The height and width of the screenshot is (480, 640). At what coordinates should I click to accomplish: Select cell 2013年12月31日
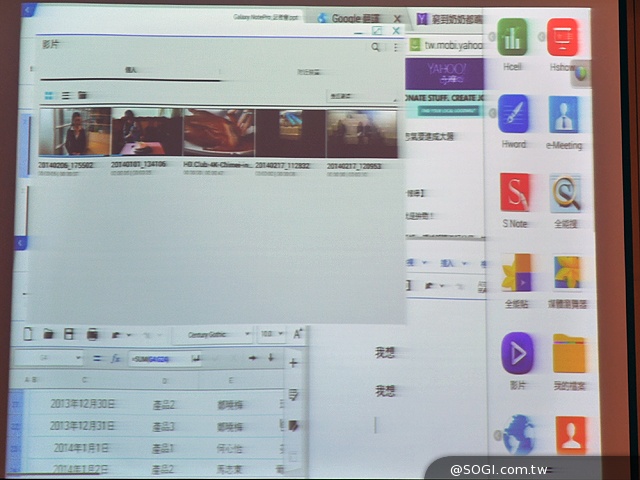pos(82,426)
